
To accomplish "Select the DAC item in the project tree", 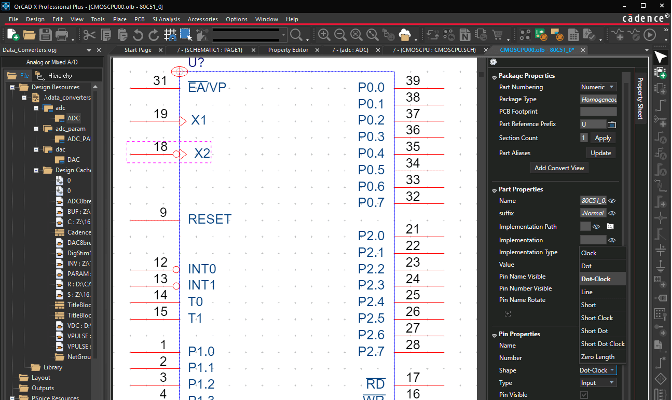I will tap(73, 160).
